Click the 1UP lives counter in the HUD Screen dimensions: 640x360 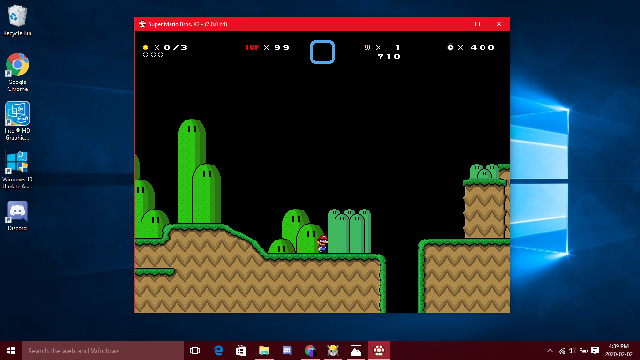pyautogui.click(x=267, y=47)
